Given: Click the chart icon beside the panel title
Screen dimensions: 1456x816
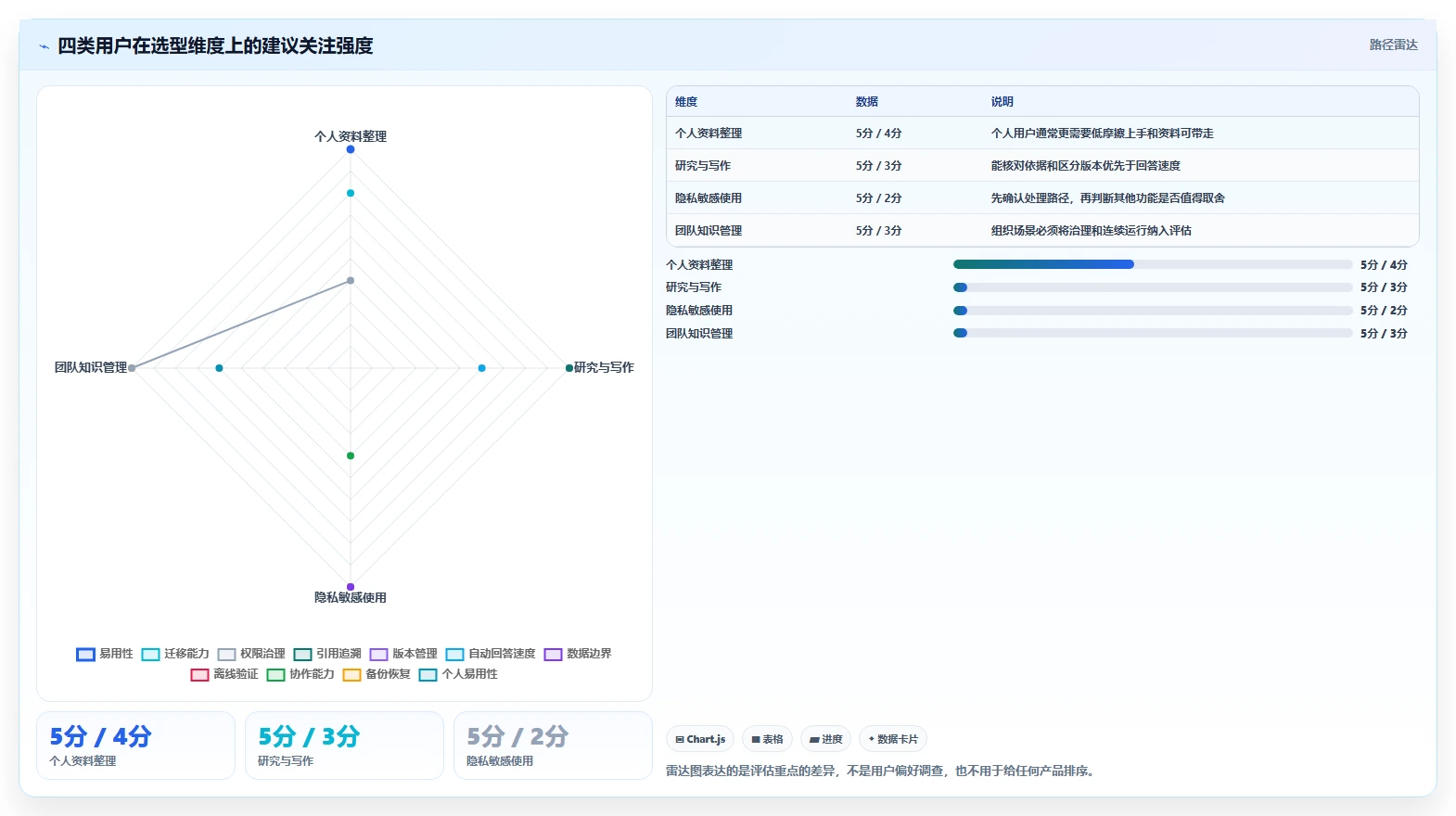Looking at the screenshot, I should 44,46.
